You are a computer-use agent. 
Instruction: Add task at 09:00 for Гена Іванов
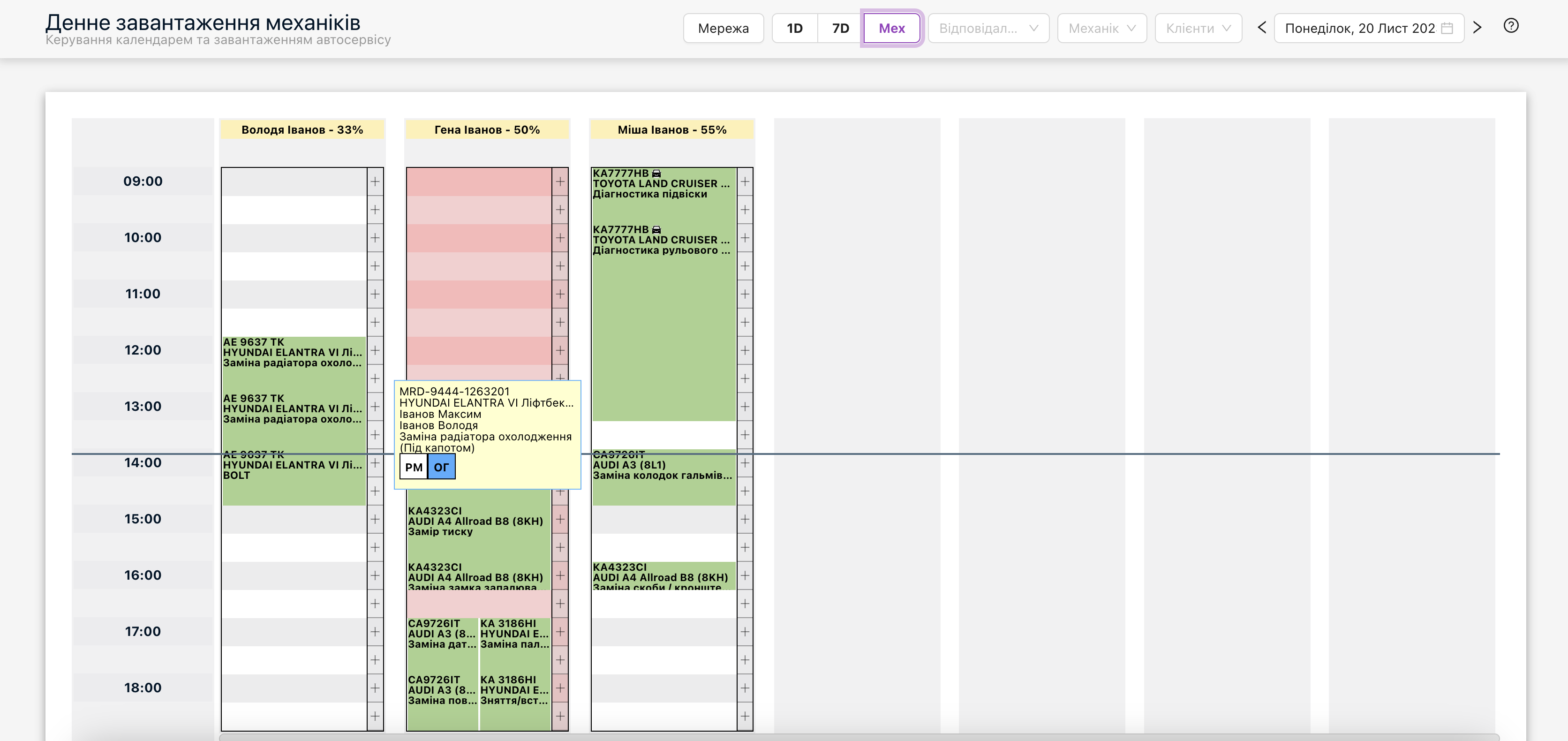[560, 181]
